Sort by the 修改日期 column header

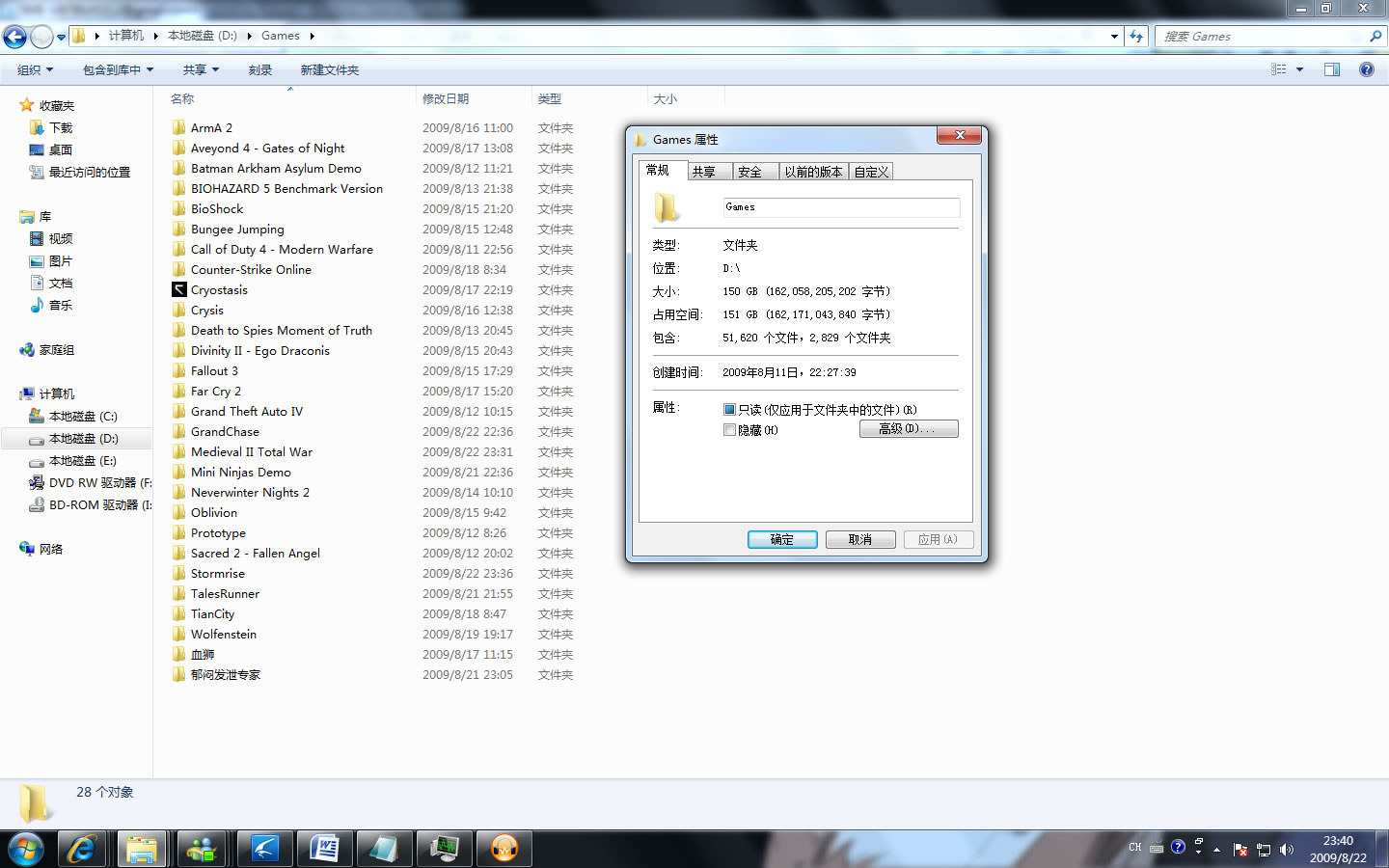(x=474, y=98)
